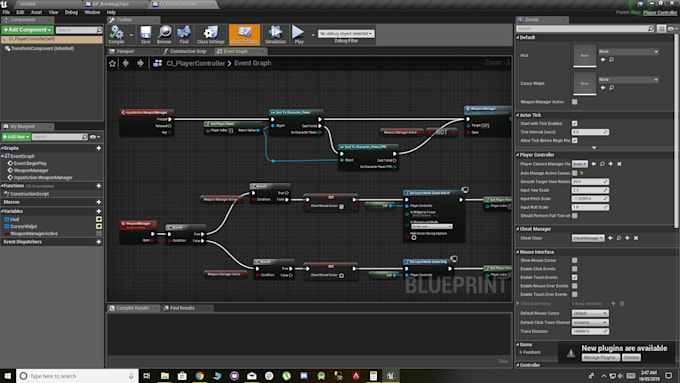This screenshot has width=680, height=383.
Task: Open the File menu
Action: pos(6,13)
